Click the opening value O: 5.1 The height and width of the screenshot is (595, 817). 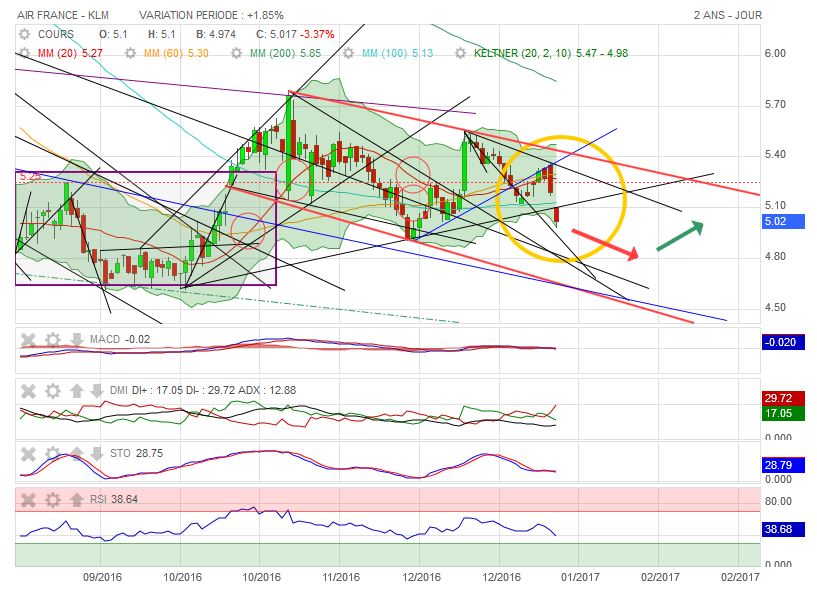coord(113,34)
